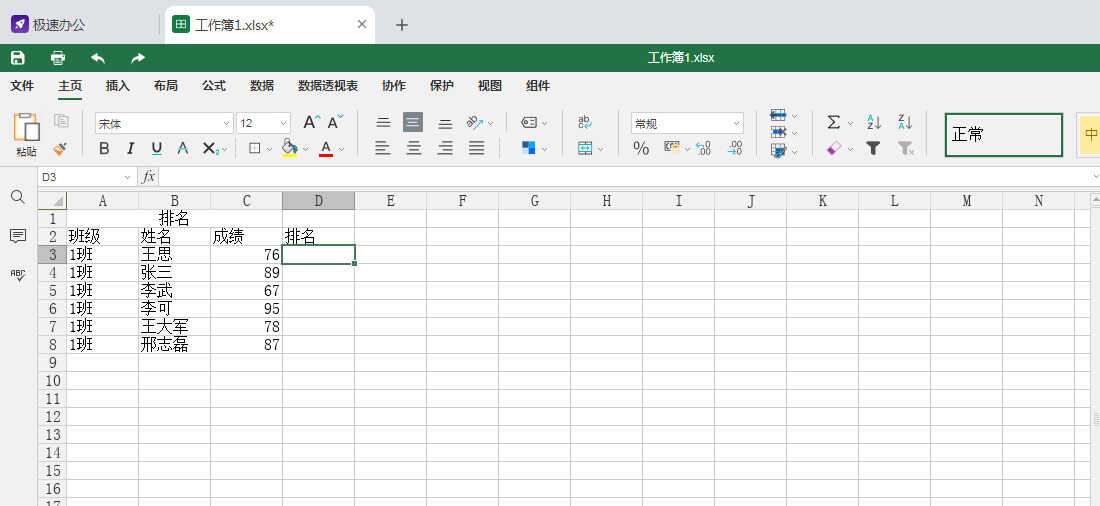Toggle Bold formatting
This screenshot has height=506, width=1100.
(x=104, y=148)
